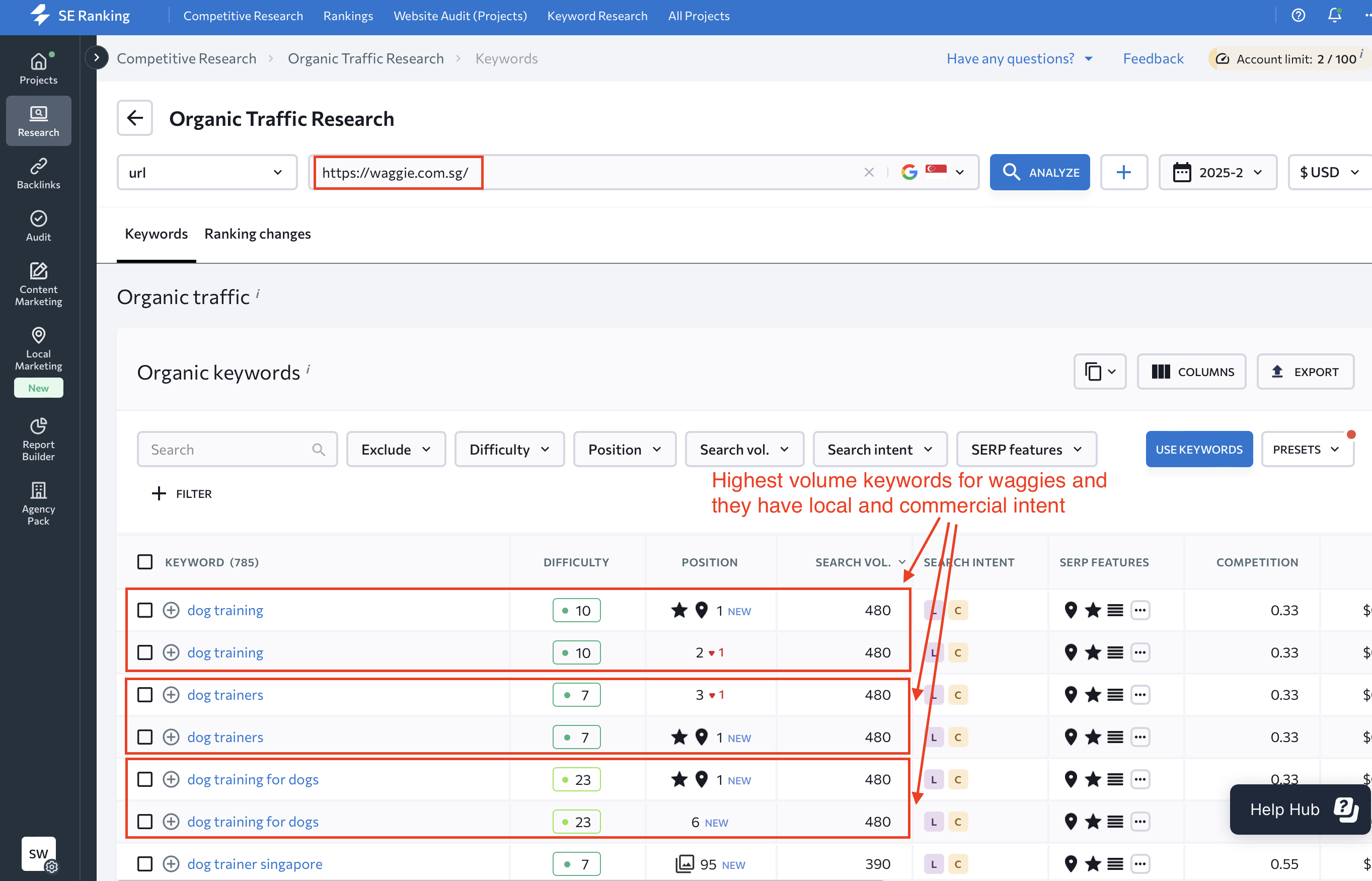1372x881 pixels.
Task: Open more SERP features for first 'dog training'
Action: (x=1140, y=610)
